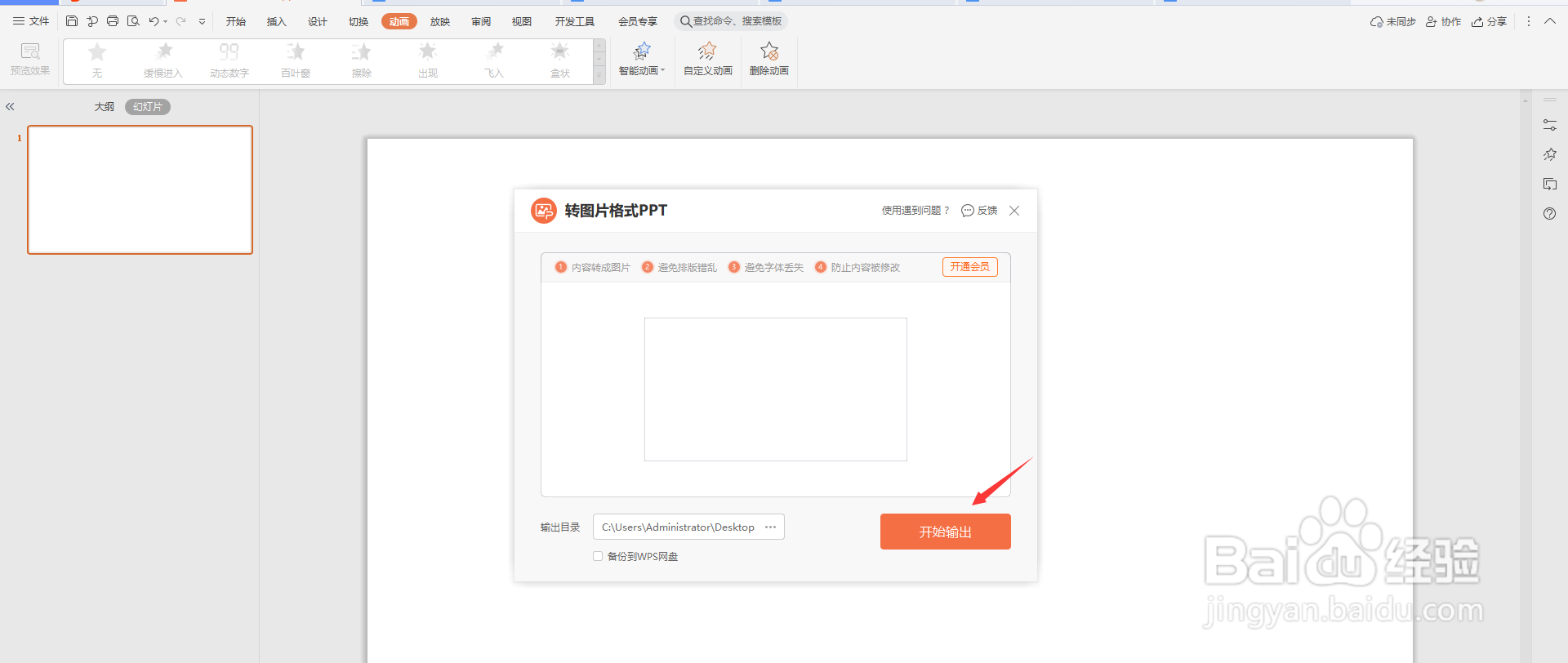Open the slide transition icon in right sidebar
Screen dimensions: 1568x663
coord(1550,184)
